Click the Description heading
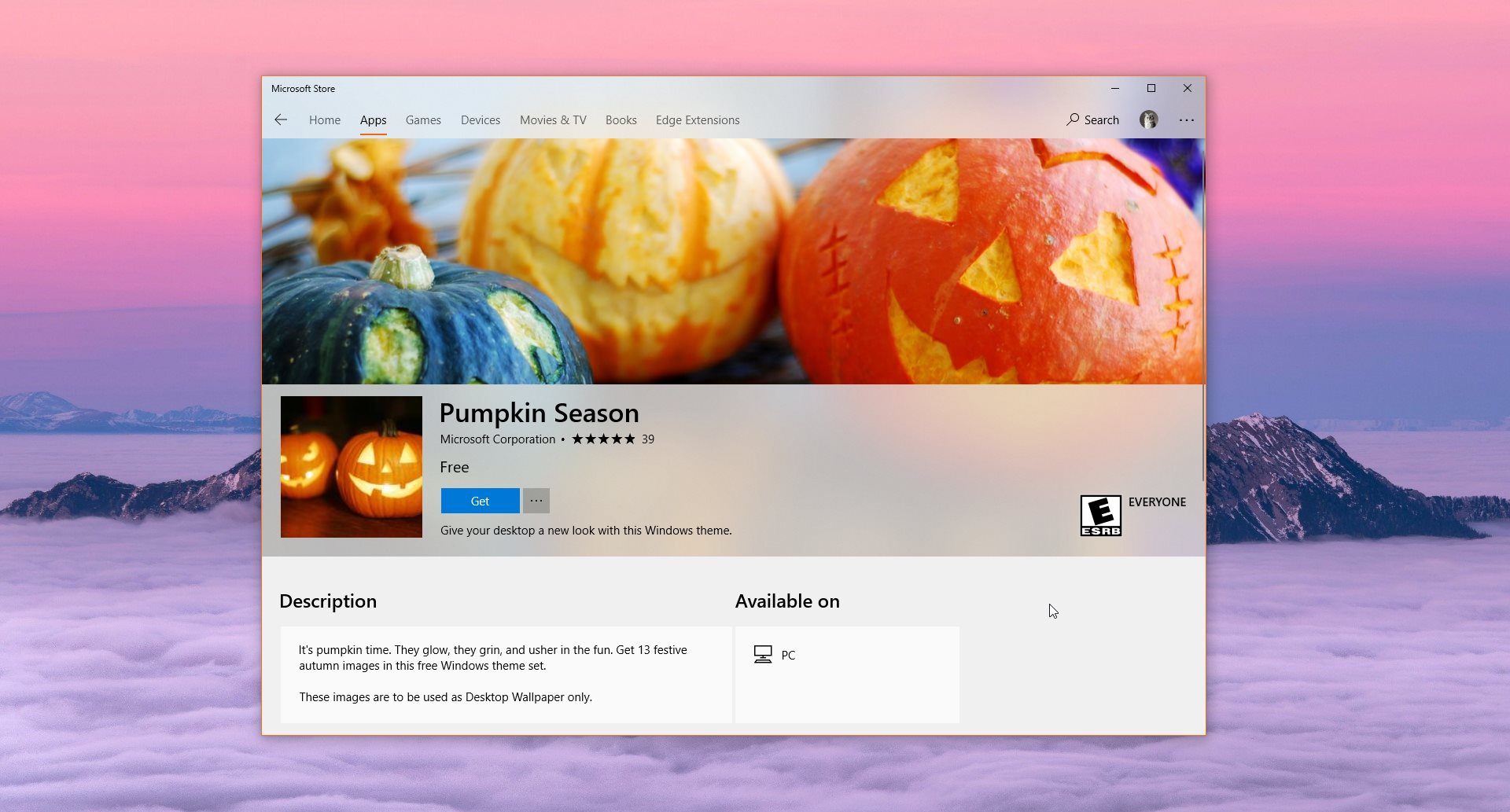This screenshot has width=1510, height=812. [x=328, y=601]
